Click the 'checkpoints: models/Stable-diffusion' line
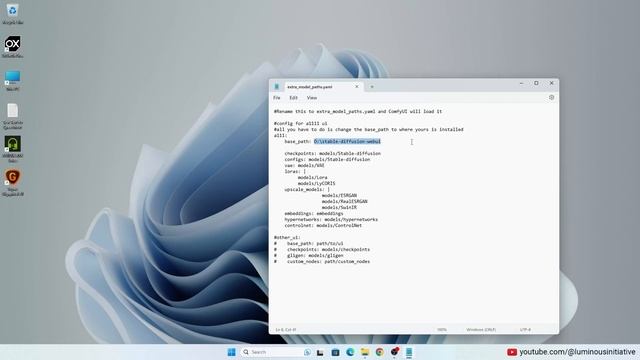 click(x=333, y=153)
